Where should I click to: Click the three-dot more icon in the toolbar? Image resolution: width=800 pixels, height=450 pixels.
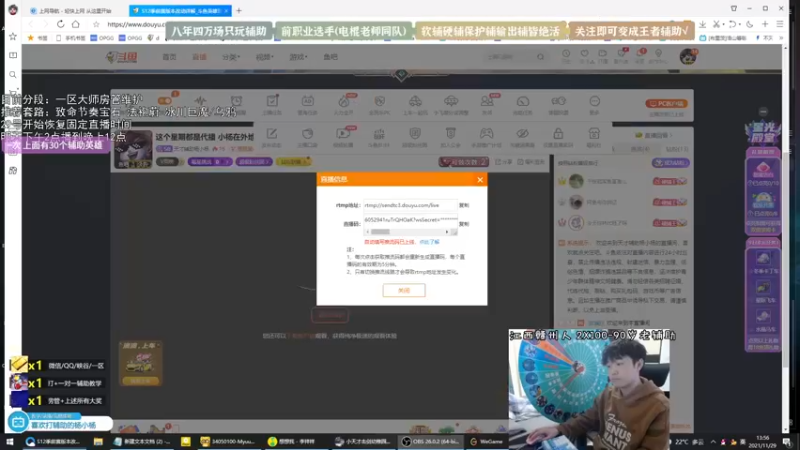(x=594, y=101)
